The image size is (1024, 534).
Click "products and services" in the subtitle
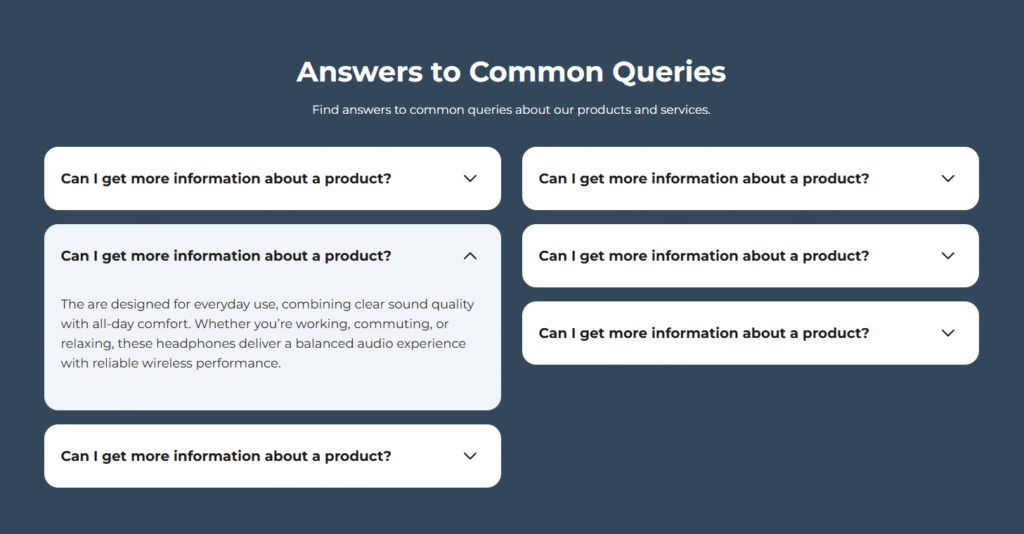click(643, 110)
